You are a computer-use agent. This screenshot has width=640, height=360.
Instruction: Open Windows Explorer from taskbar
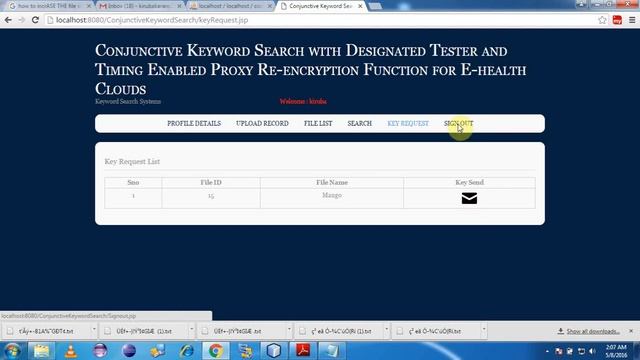click(x=42, y=351)
